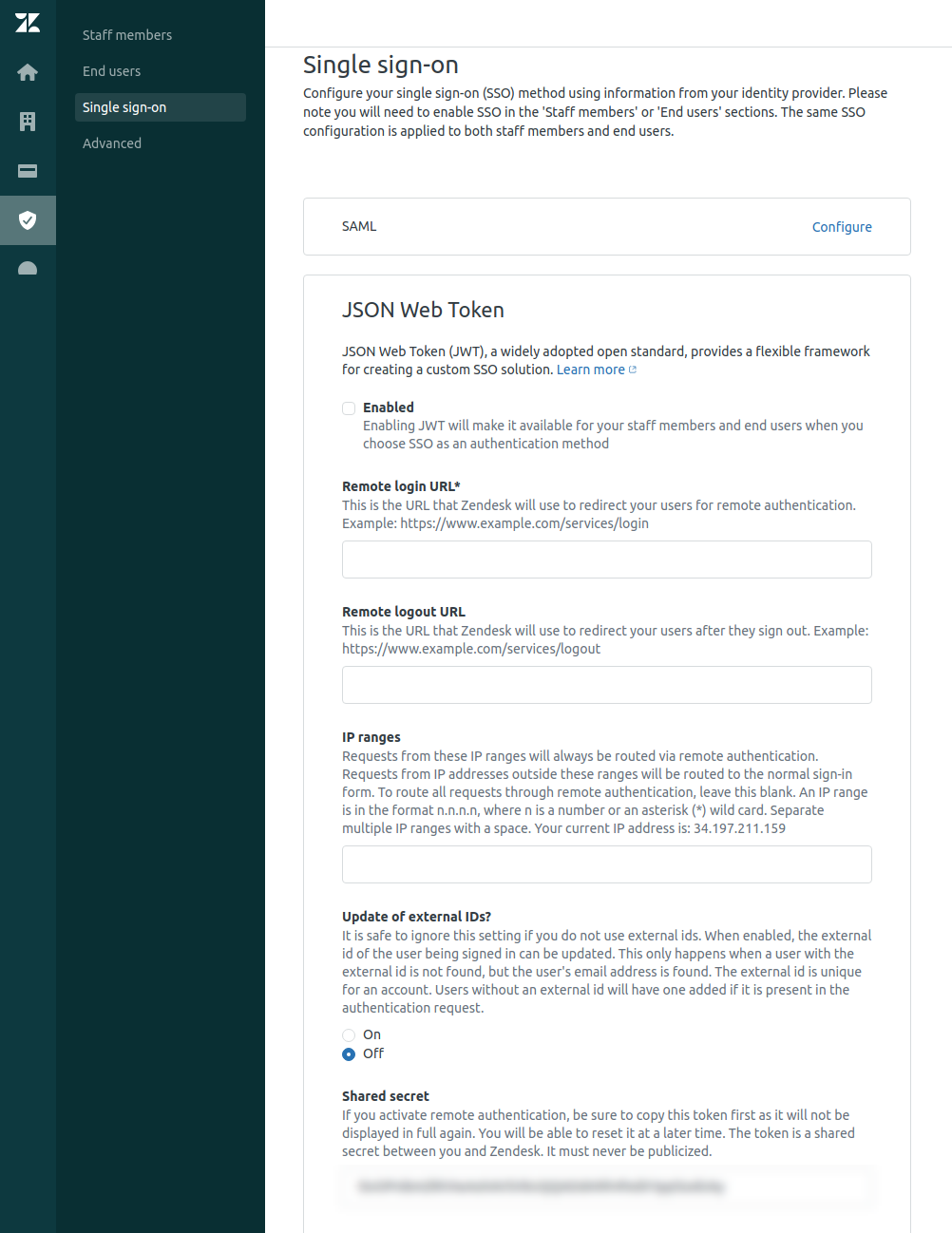Image resolution: width=952 pixels, height=1233 pixels.
Task: Click external link icon beside Learn more
Action: click(x=633, y=370)
